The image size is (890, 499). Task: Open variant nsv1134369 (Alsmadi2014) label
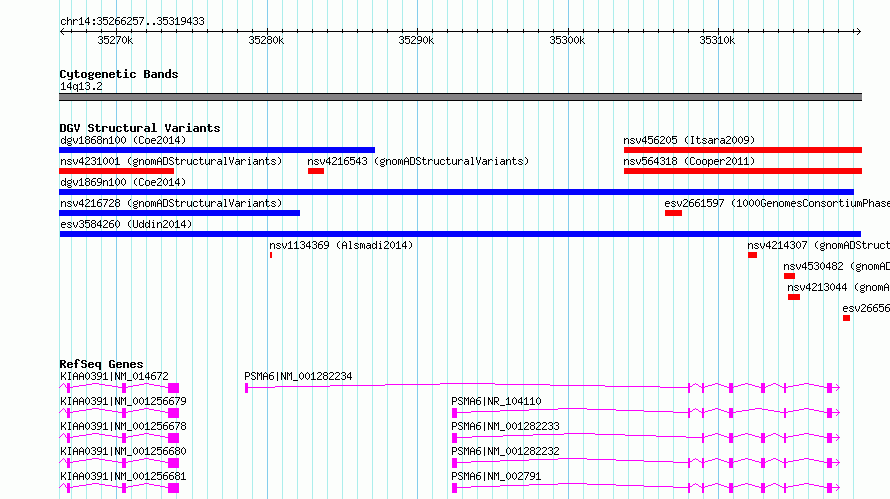tap(341, 245)
